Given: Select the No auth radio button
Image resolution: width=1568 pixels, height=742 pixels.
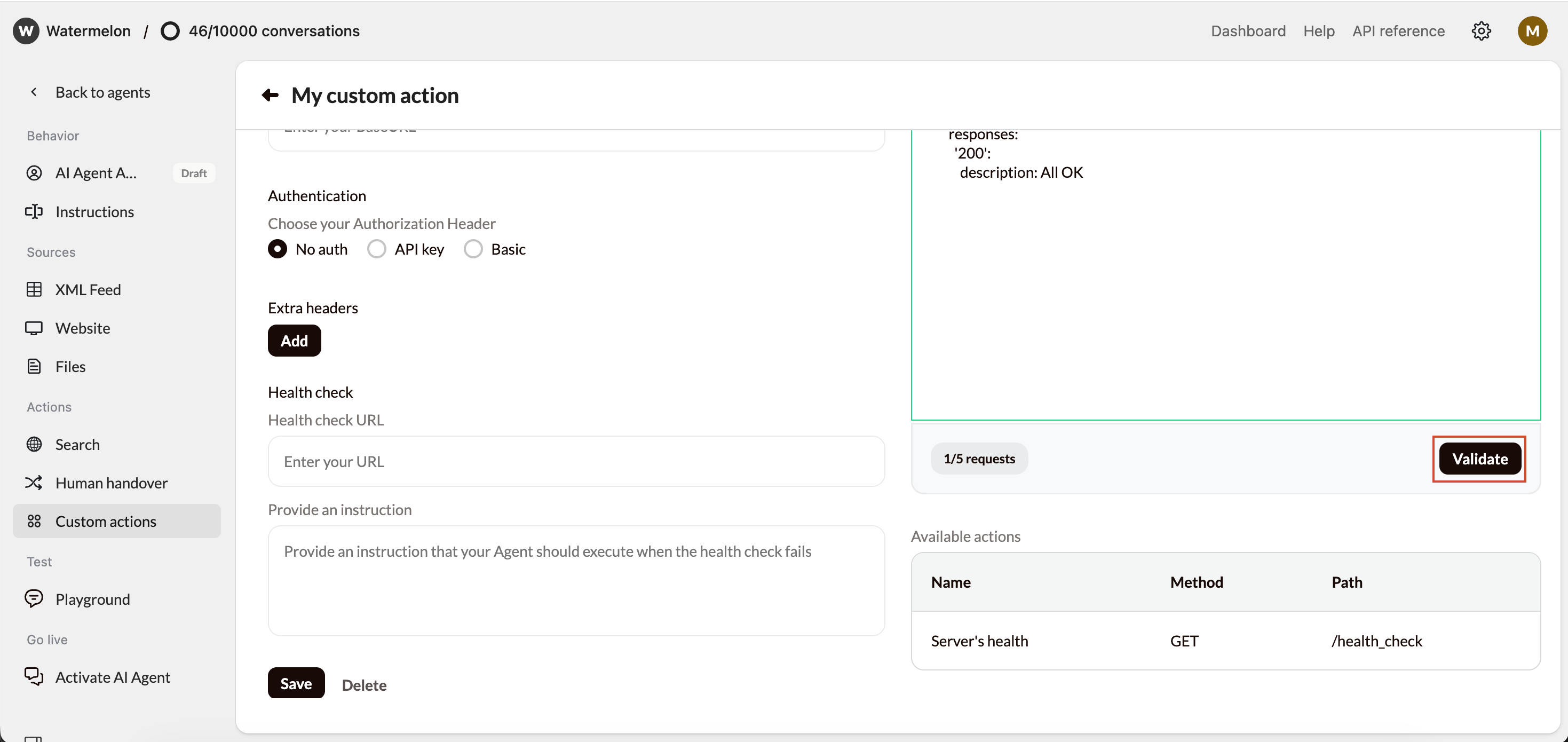Looking at the screenshot, I should 278,249.
